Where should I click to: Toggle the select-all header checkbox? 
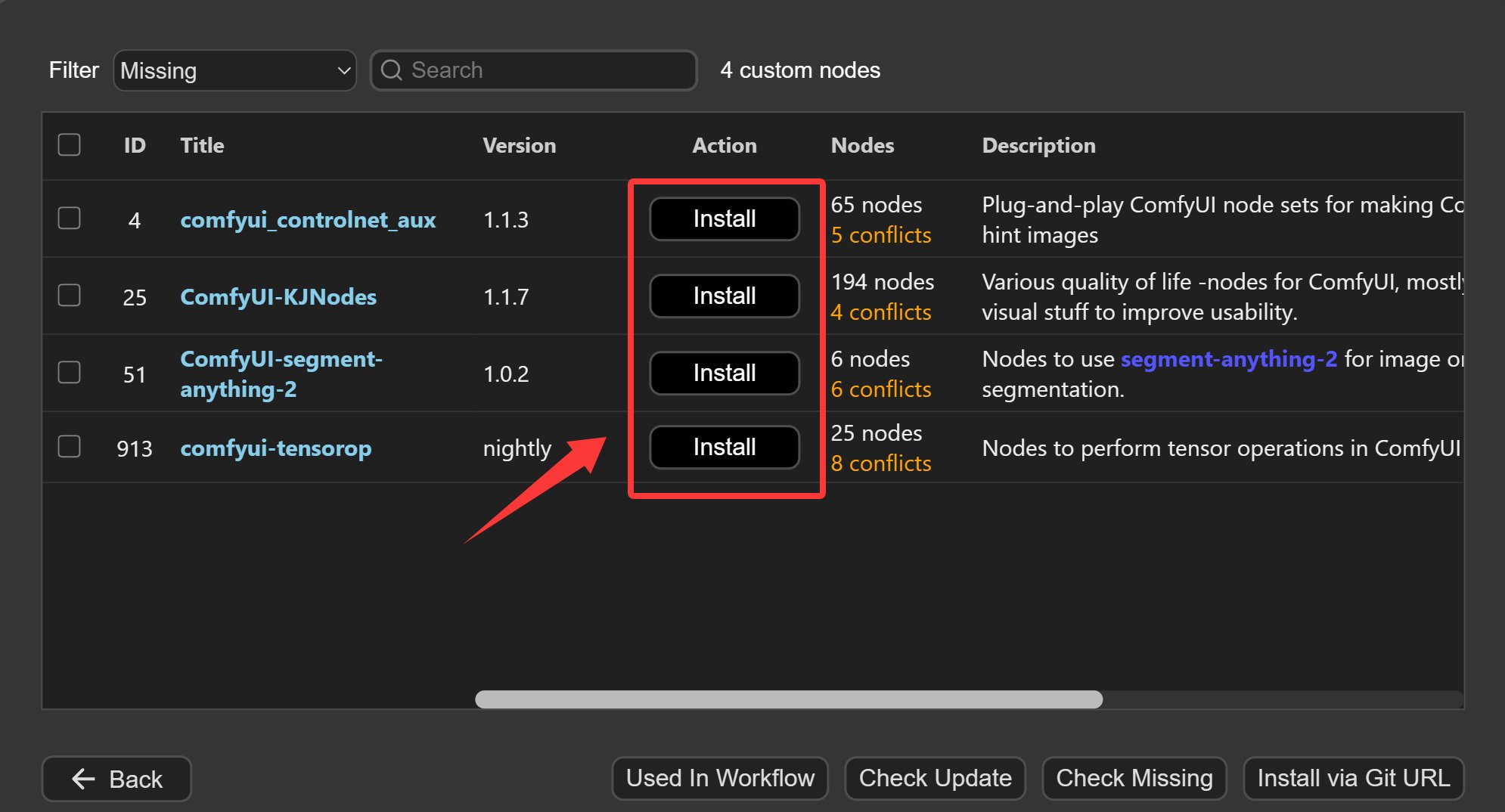(70, 144)
